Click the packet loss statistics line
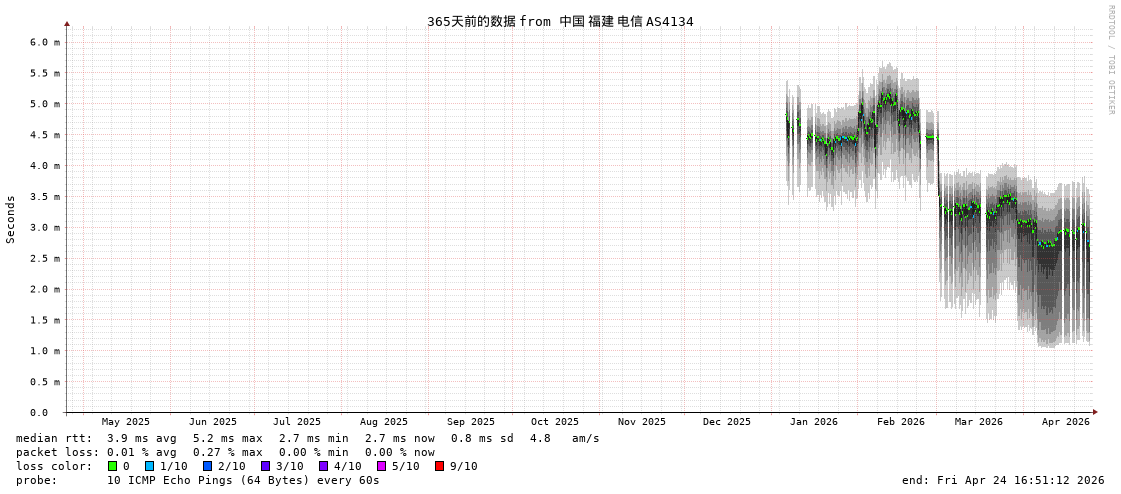The width and height of the screenshot is (1121, 494). (x=225, y=452)
